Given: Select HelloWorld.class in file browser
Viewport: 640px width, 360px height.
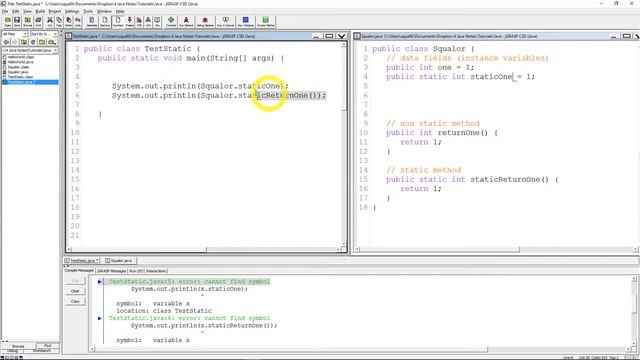Looking at the screenshot, I should (21, 57).
